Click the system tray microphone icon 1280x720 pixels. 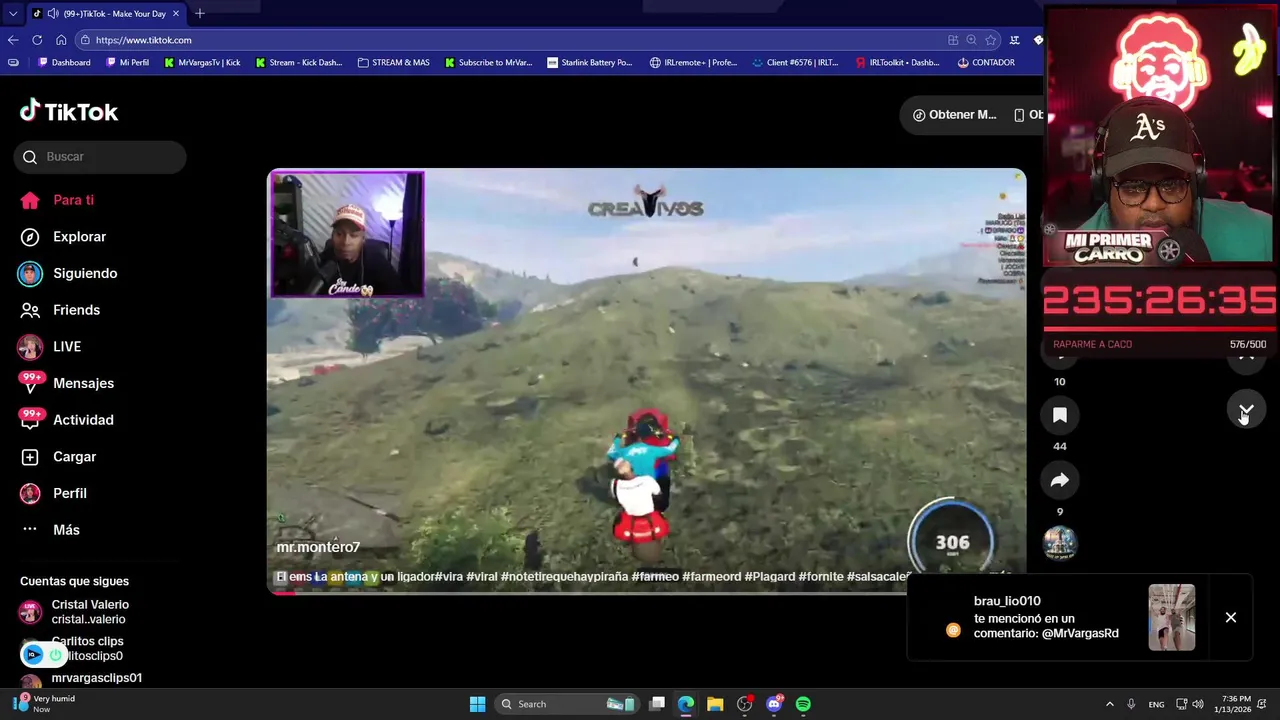click(1131, 704)
